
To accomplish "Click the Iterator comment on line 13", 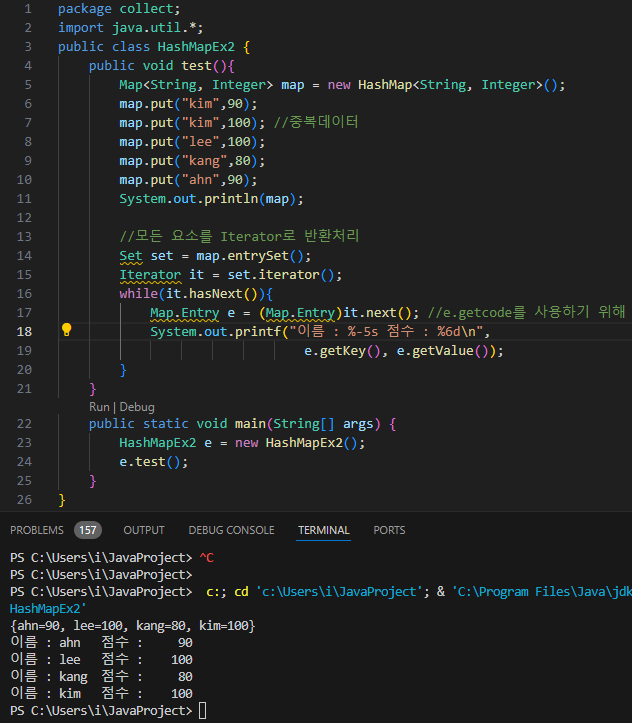I will (x=239, y=236).
